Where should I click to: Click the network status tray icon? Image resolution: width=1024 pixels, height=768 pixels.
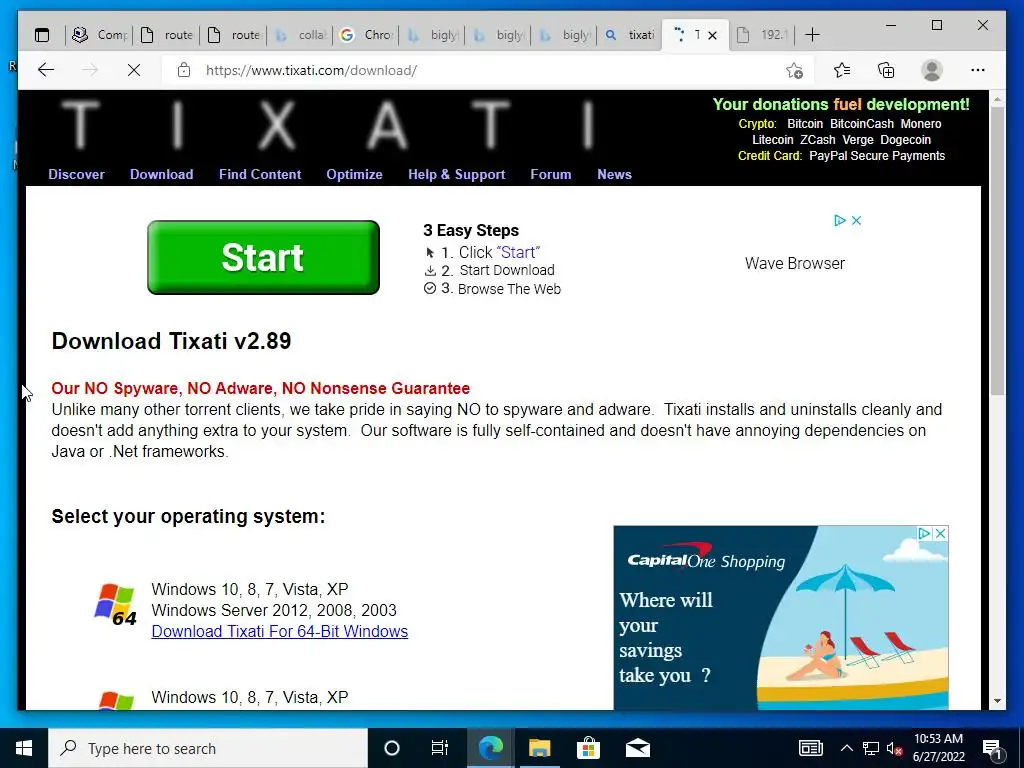pyautogui.click(x=871, y=748)
